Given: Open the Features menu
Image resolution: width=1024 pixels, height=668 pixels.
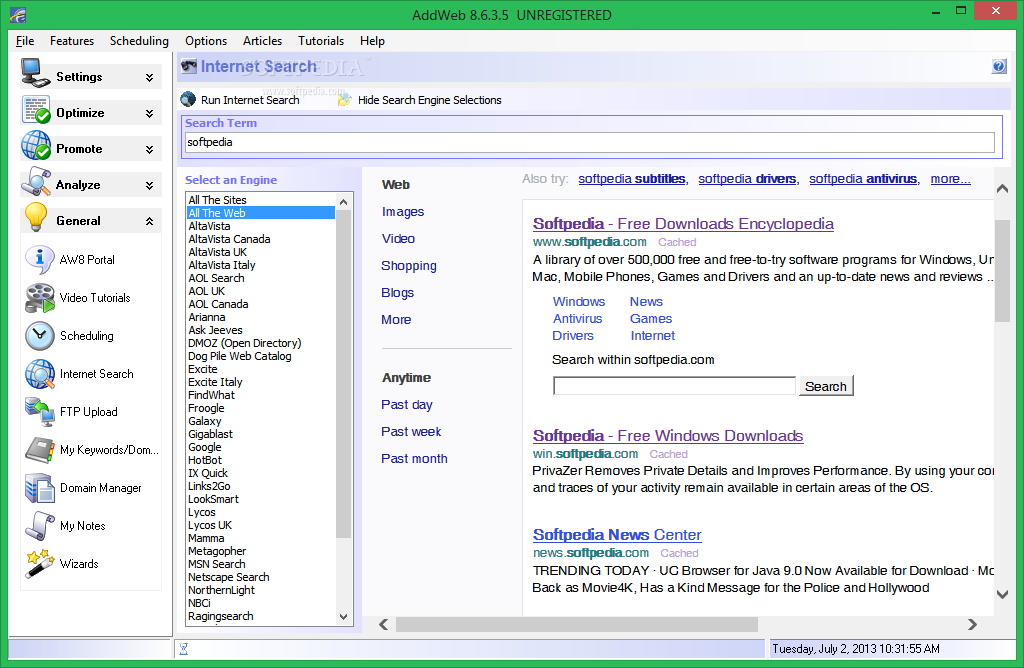Looking at the screenshot, I should click(72, 40).
